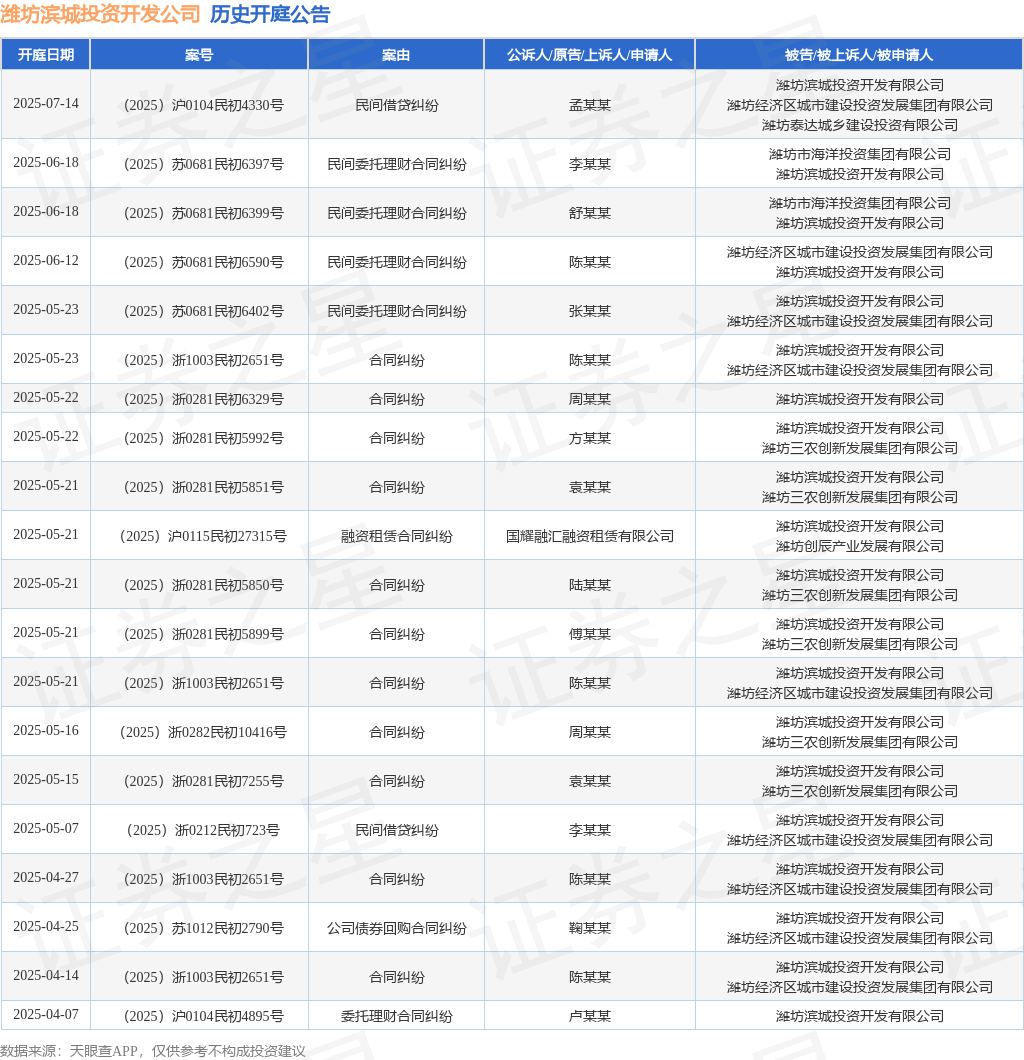The width and height of the screenshot is (1024, 1060).
Task: Select case number (2025)浙0281民初6329号
Action: [203, 399]
